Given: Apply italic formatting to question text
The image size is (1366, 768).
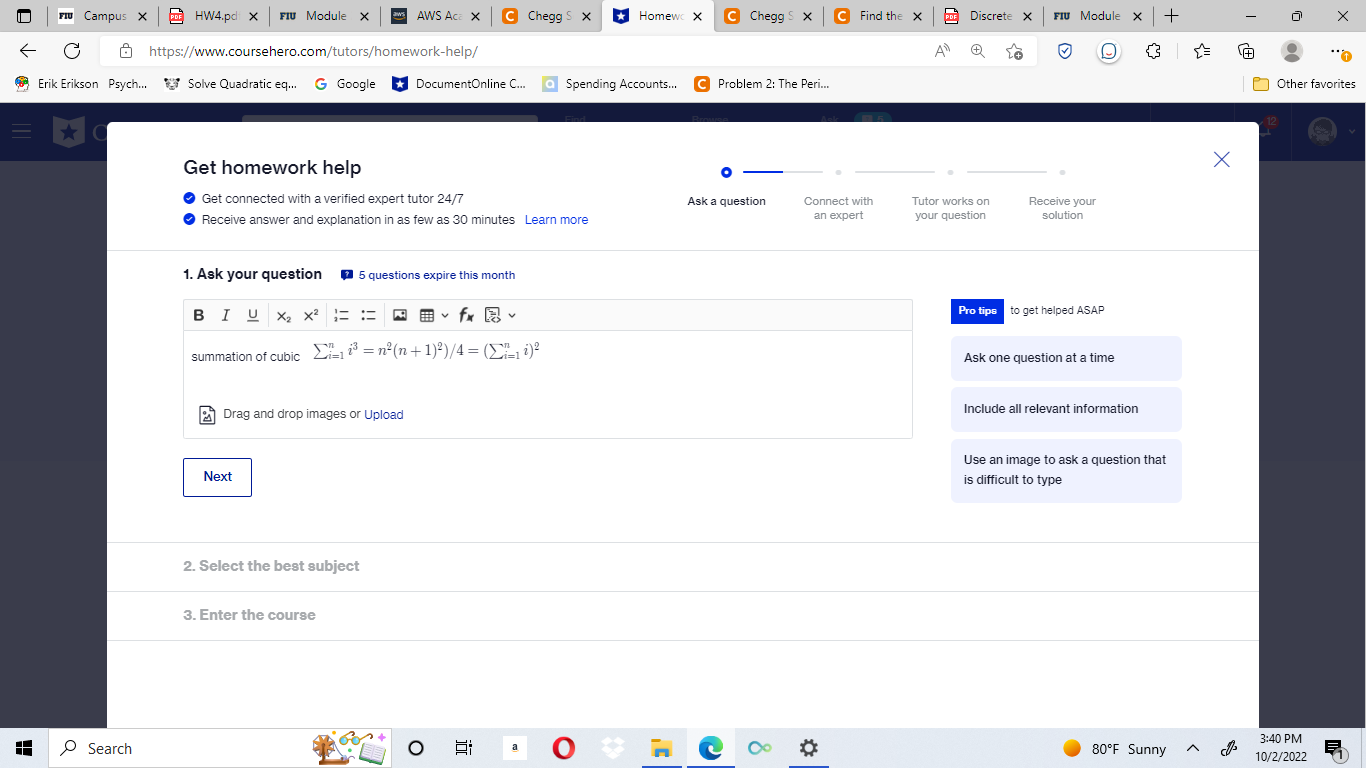Looking at the screenshot, I should (x=225, y=314).
